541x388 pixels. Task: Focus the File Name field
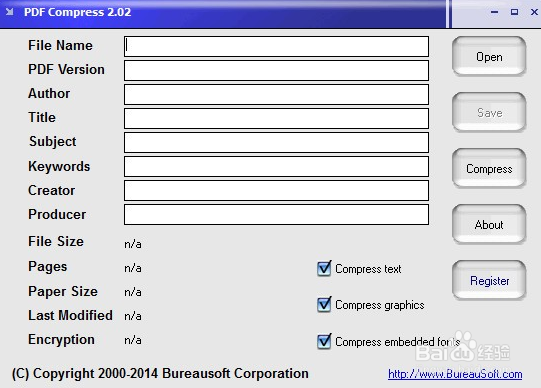tap(276, 46)
